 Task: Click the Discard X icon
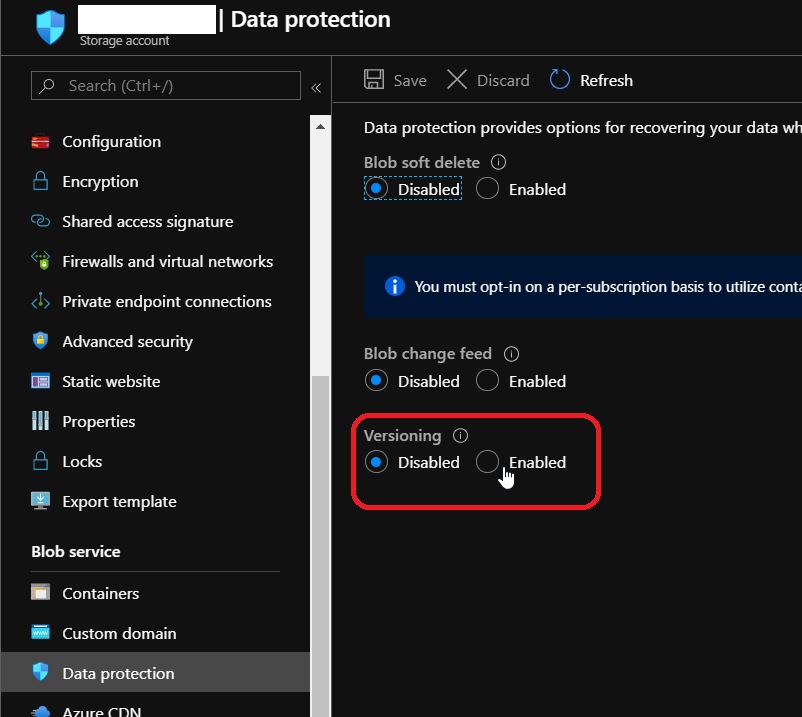(x=457, y=80)
